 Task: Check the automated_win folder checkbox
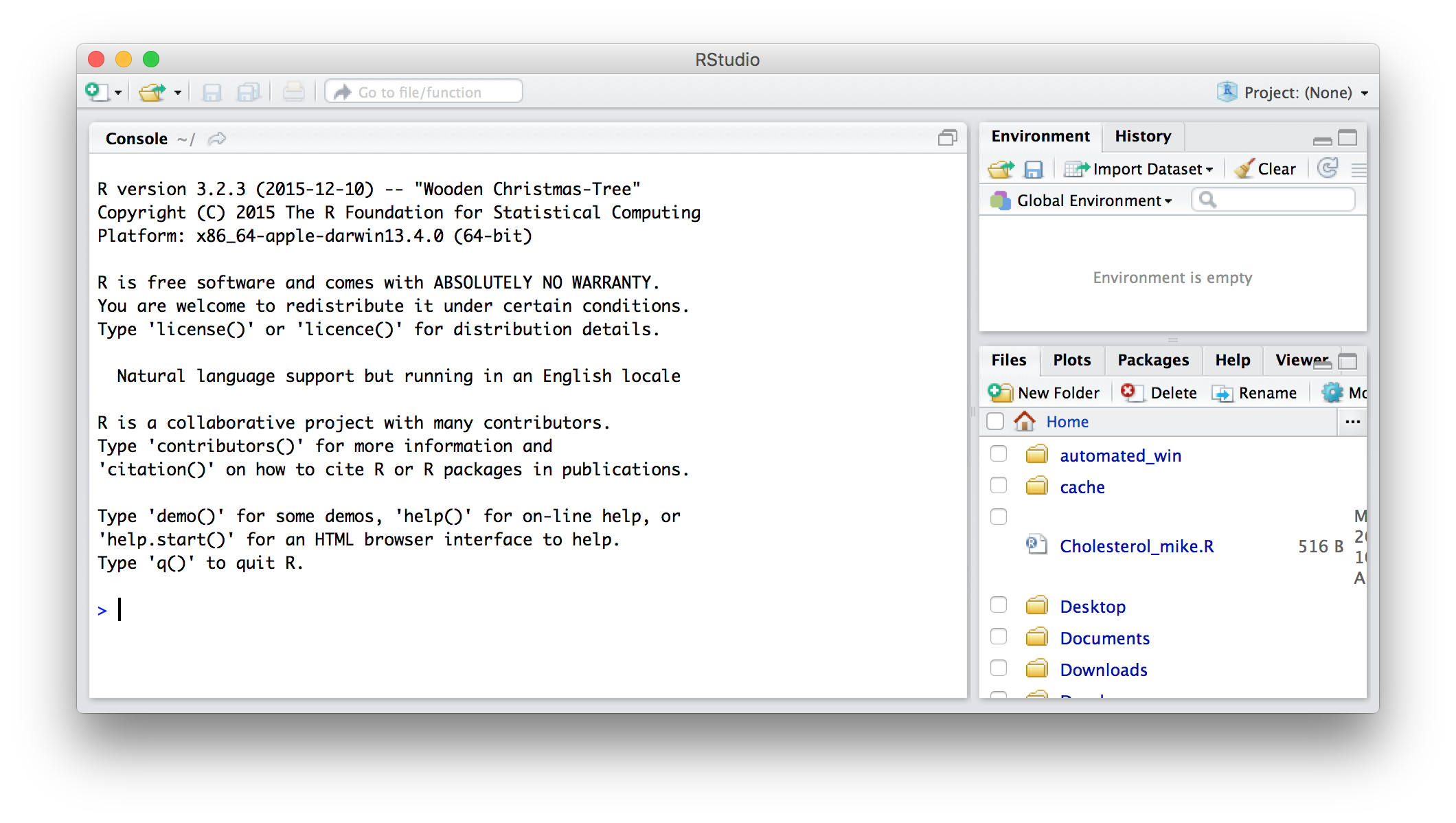[x=999, y=454]
